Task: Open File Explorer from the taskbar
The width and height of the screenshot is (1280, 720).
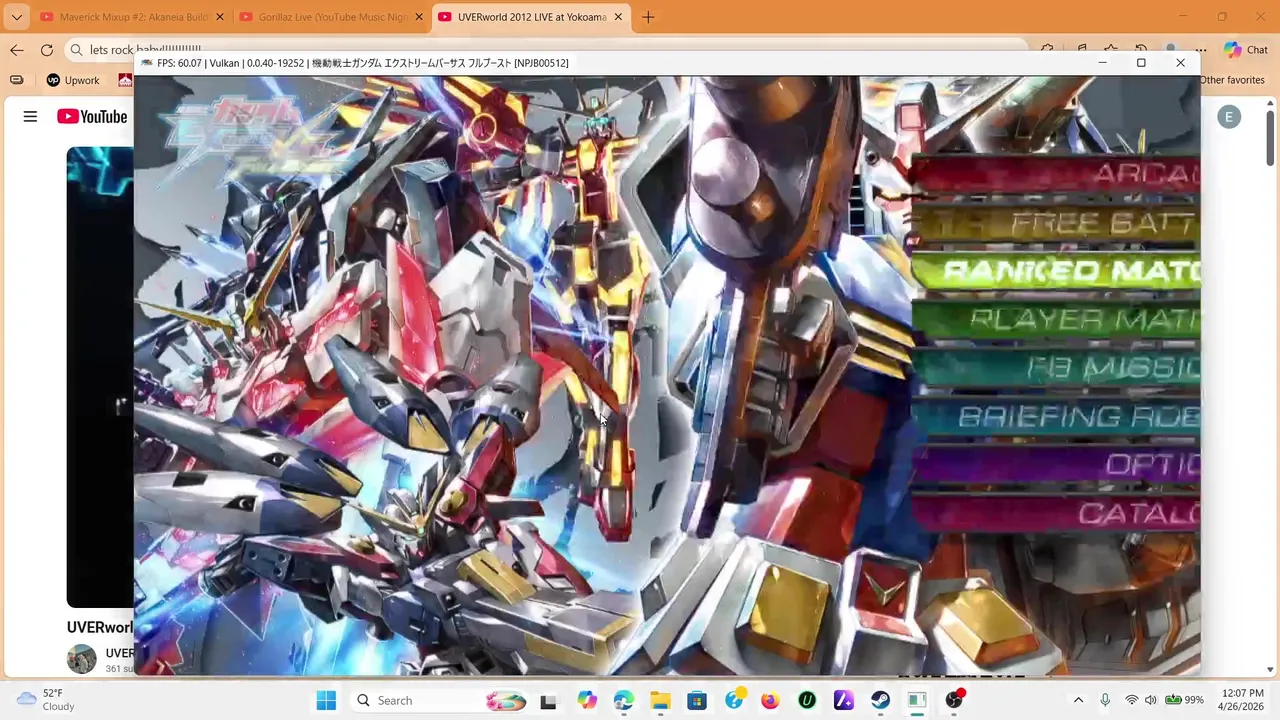Action: point(660,700)
